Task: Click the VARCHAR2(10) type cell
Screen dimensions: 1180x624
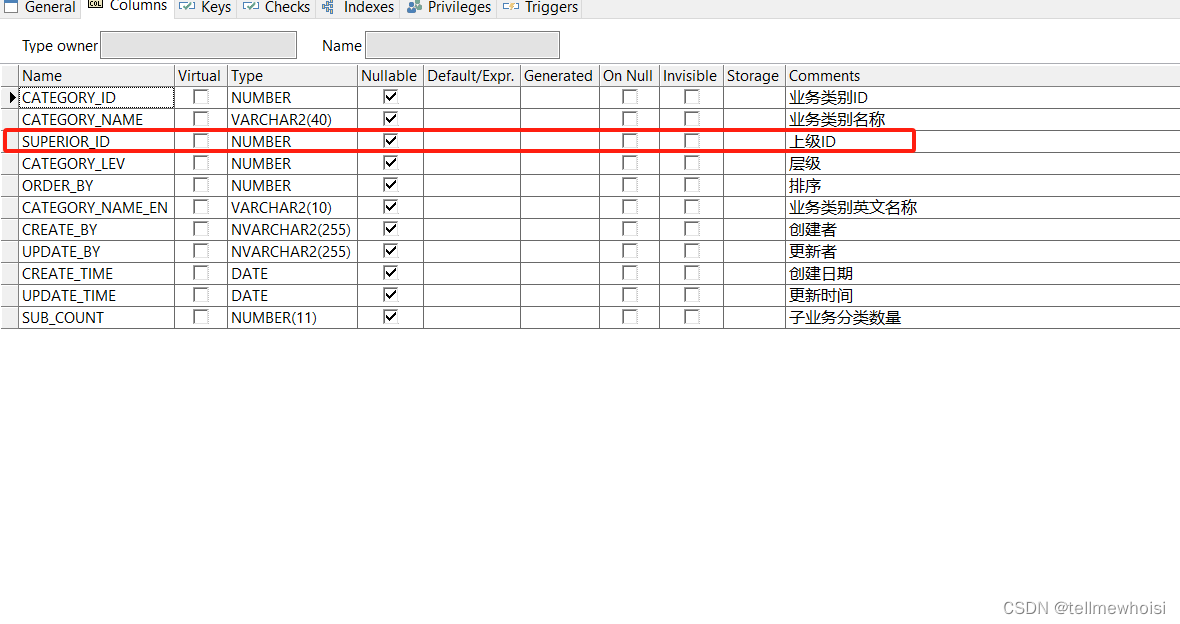Action: pyautogui.click(x=292, y=208)
